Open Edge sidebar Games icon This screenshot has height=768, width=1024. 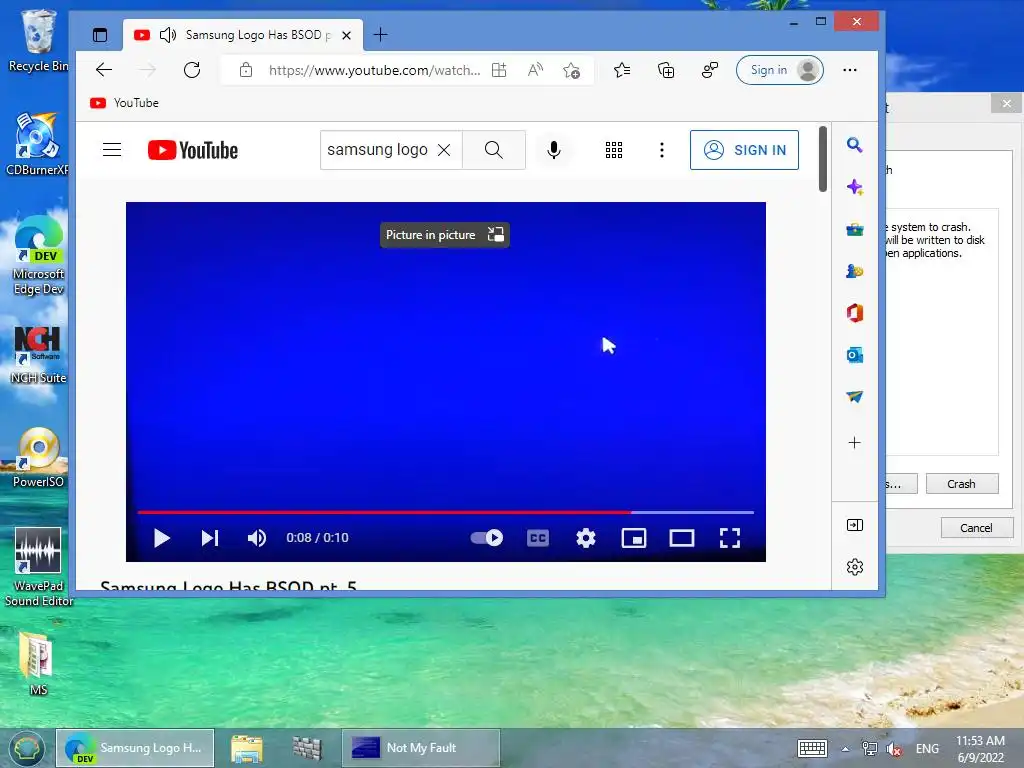coord(854,271)
